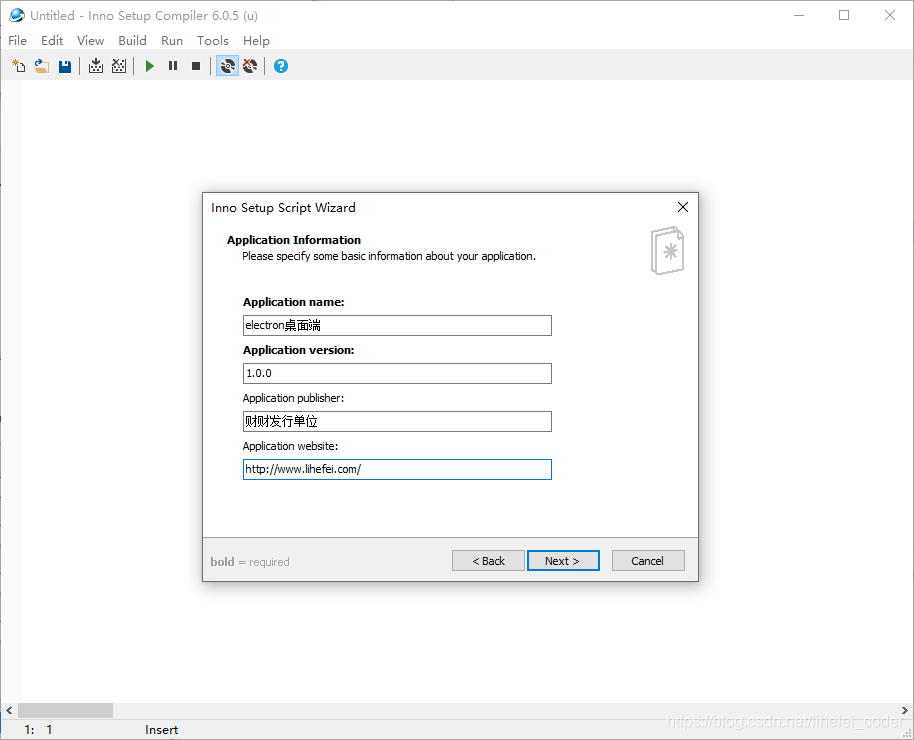Save the script with the floppy disk icon

point(65,66)
